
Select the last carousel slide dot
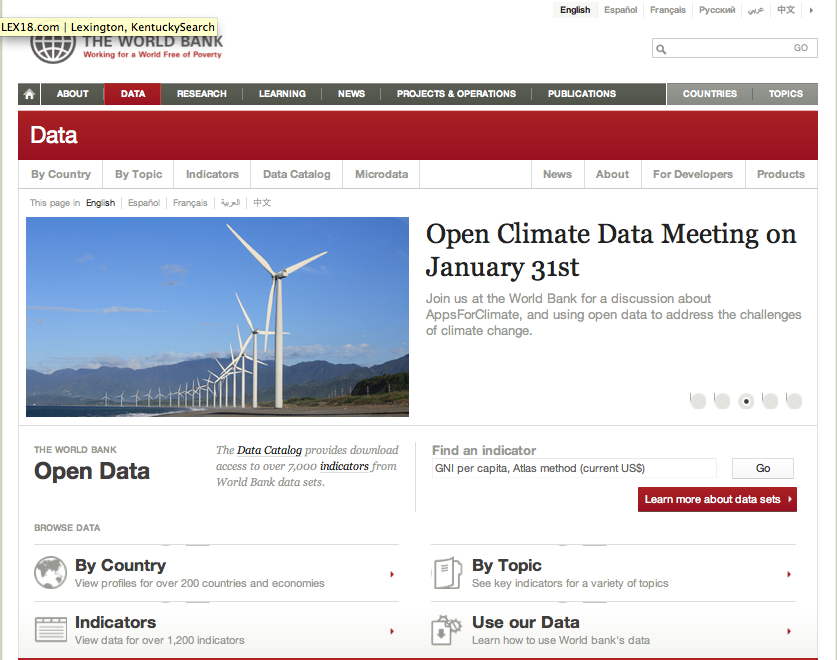pyautogui.click(x=794, y=401)
